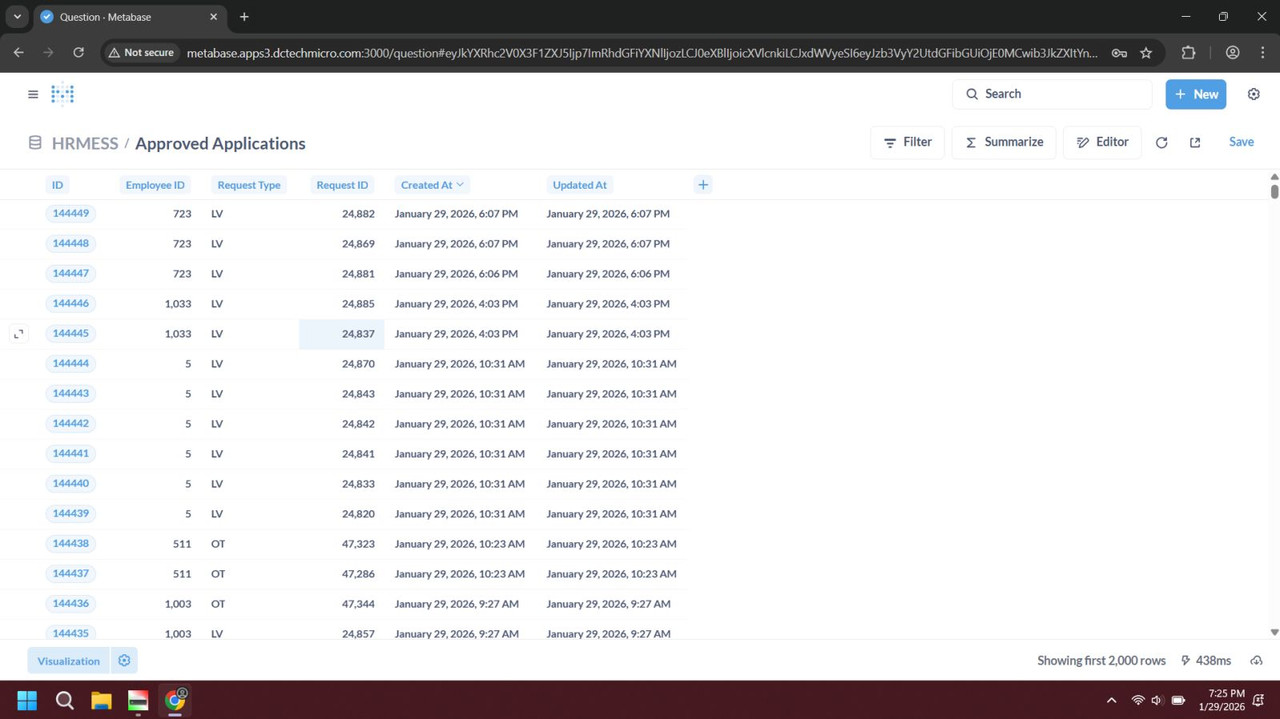The height and width of the screenshot is (719, 1280).
Task: Open visualization settings gear icon
Action: 124,660
